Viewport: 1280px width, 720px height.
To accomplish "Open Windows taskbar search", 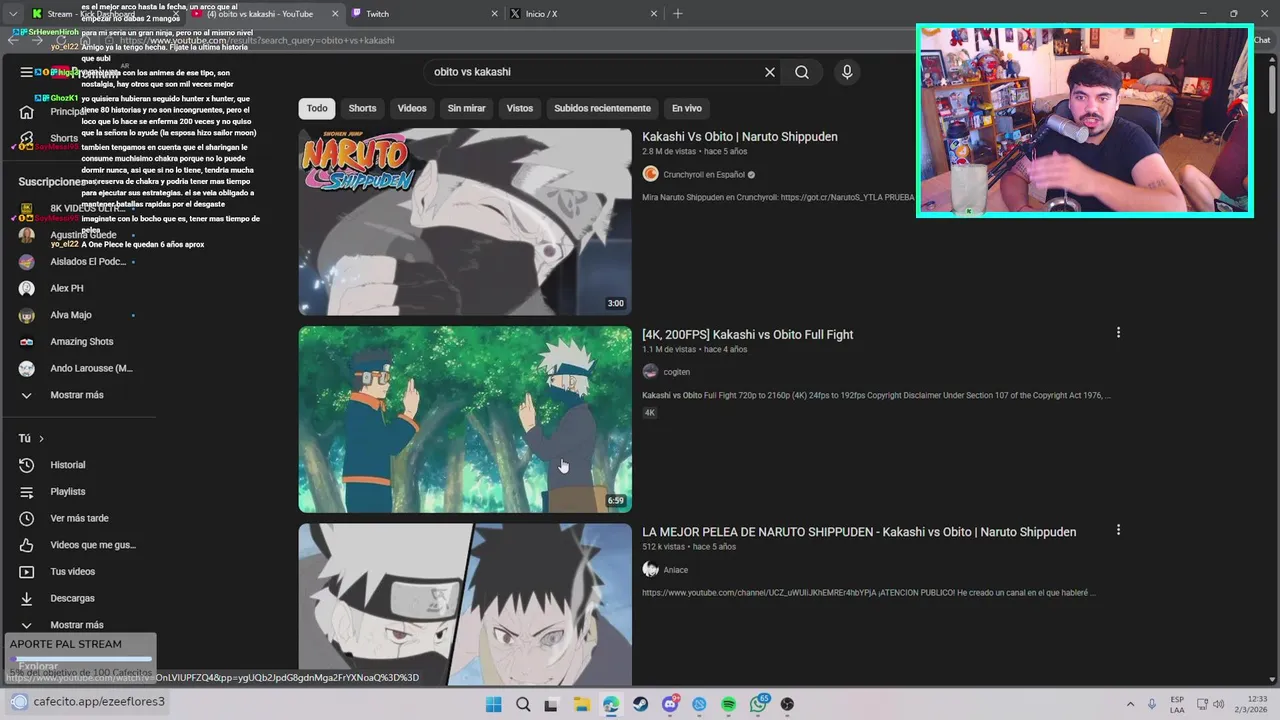I will 523,704.
